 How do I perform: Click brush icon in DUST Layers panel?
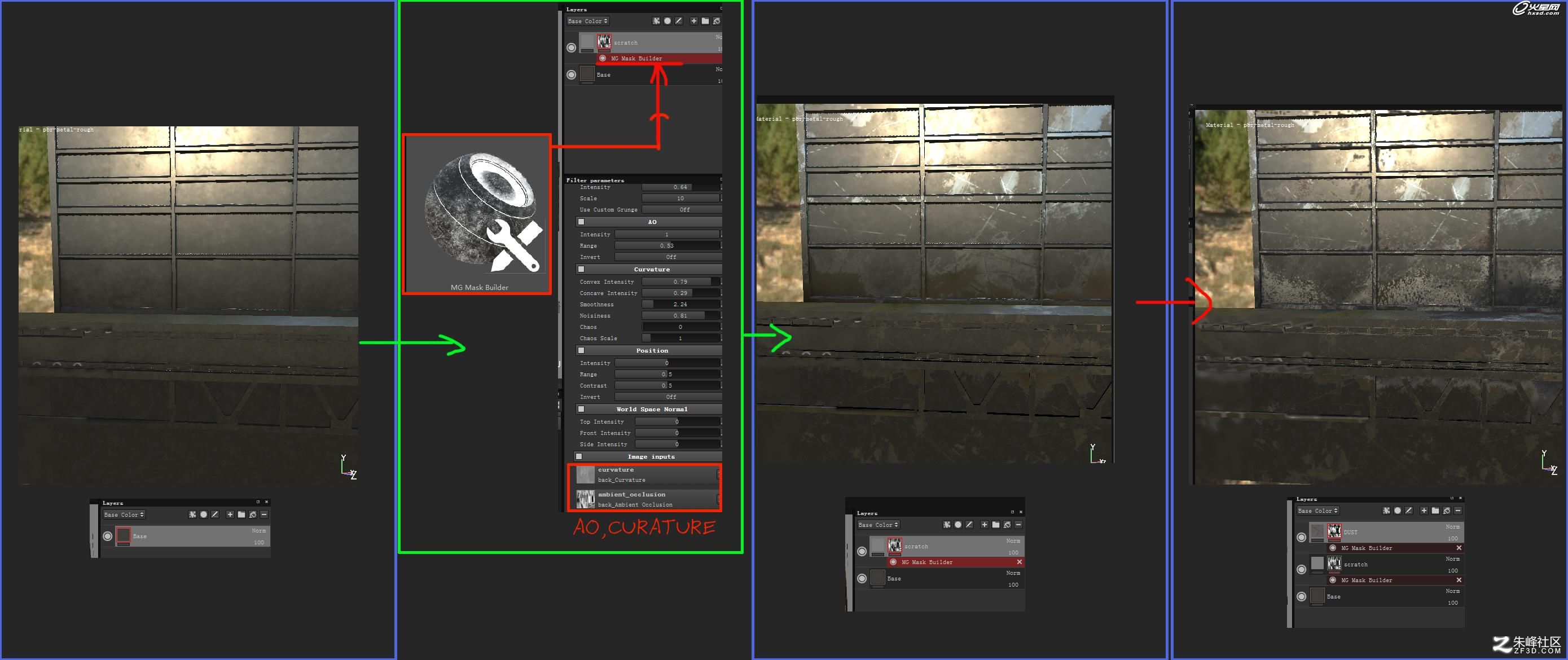1408,511
